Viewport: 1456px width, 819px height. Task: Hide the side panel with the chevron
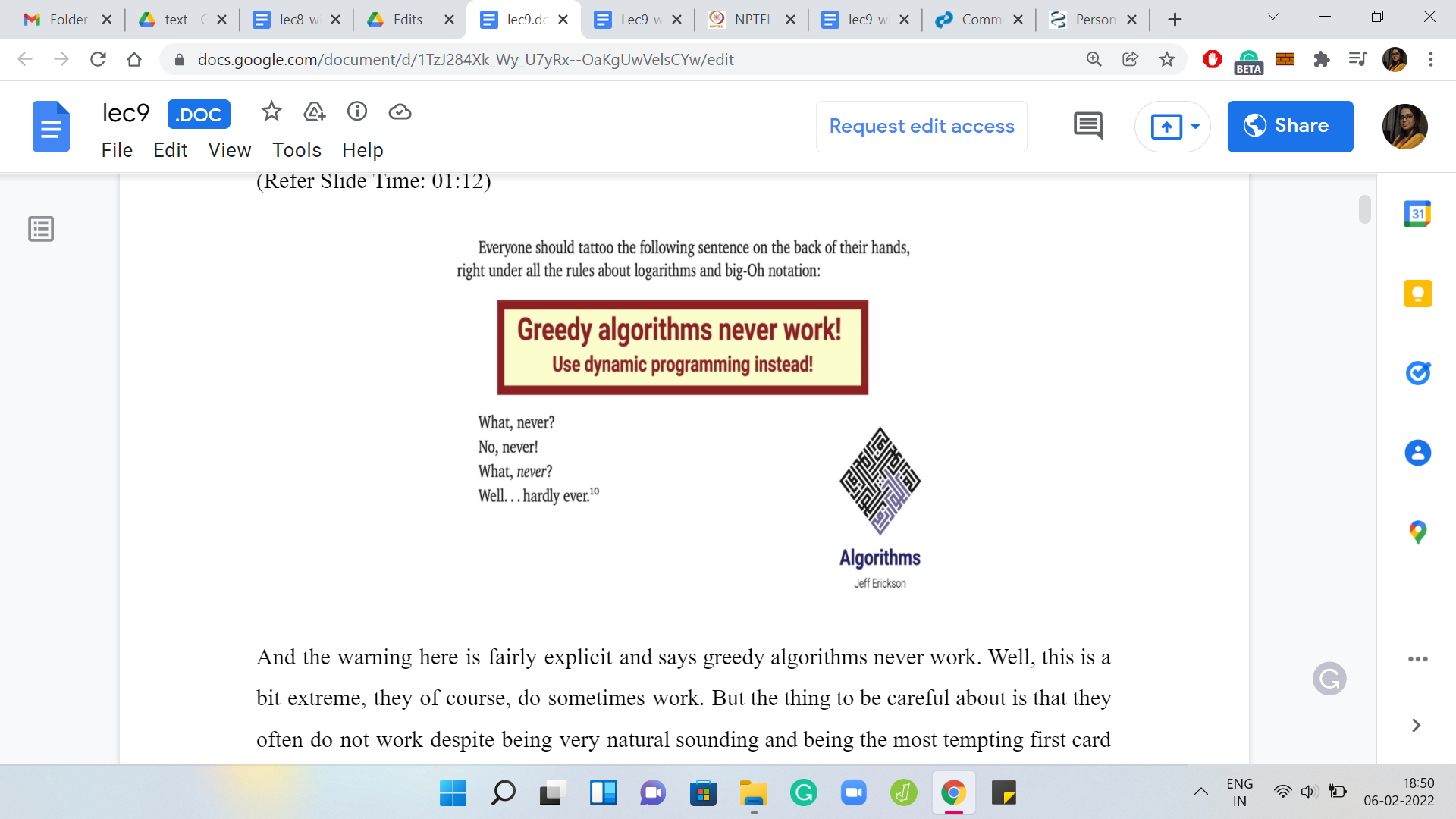coord(1416,725)
